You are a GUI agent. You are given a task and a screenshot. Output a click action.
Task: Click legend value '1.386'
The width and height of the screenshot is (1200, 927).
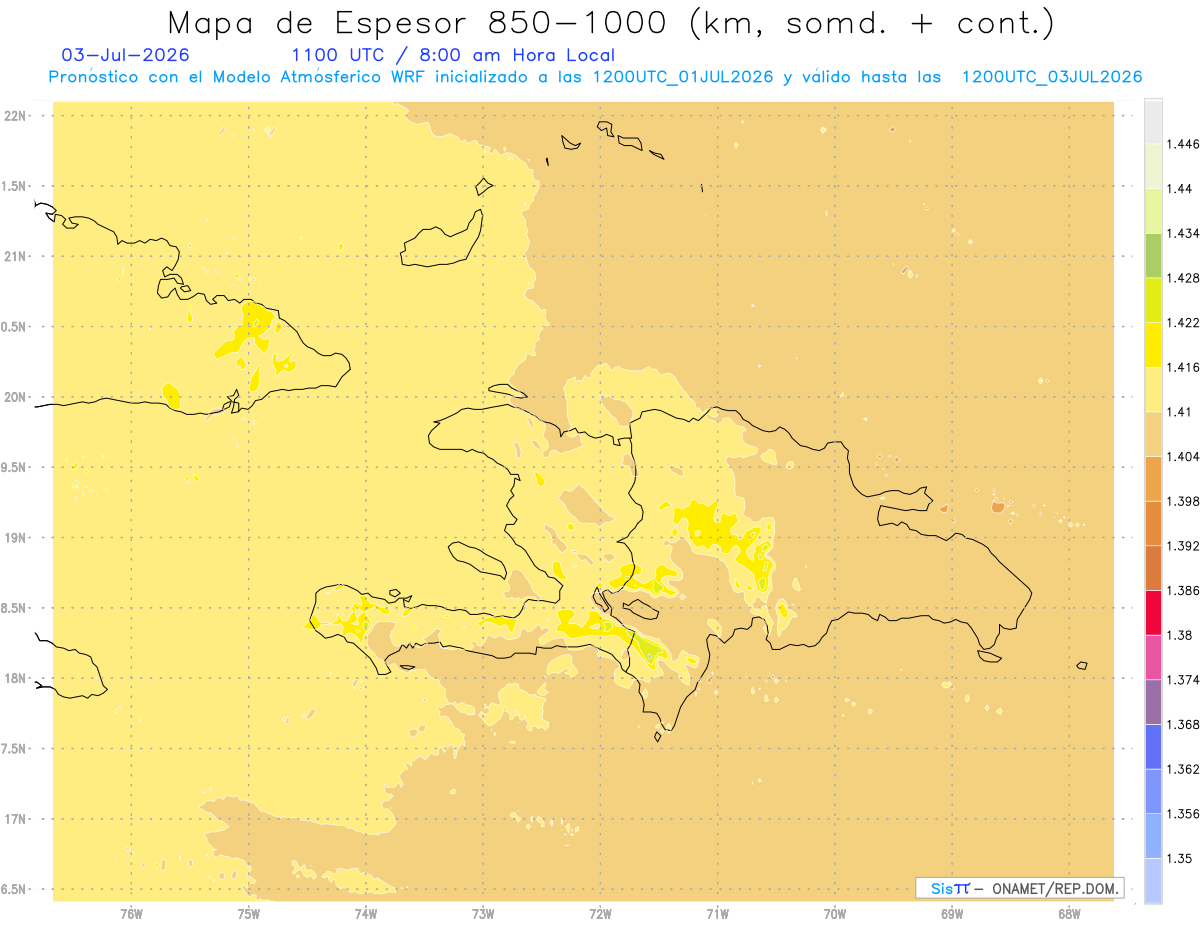coord(1181,590)
